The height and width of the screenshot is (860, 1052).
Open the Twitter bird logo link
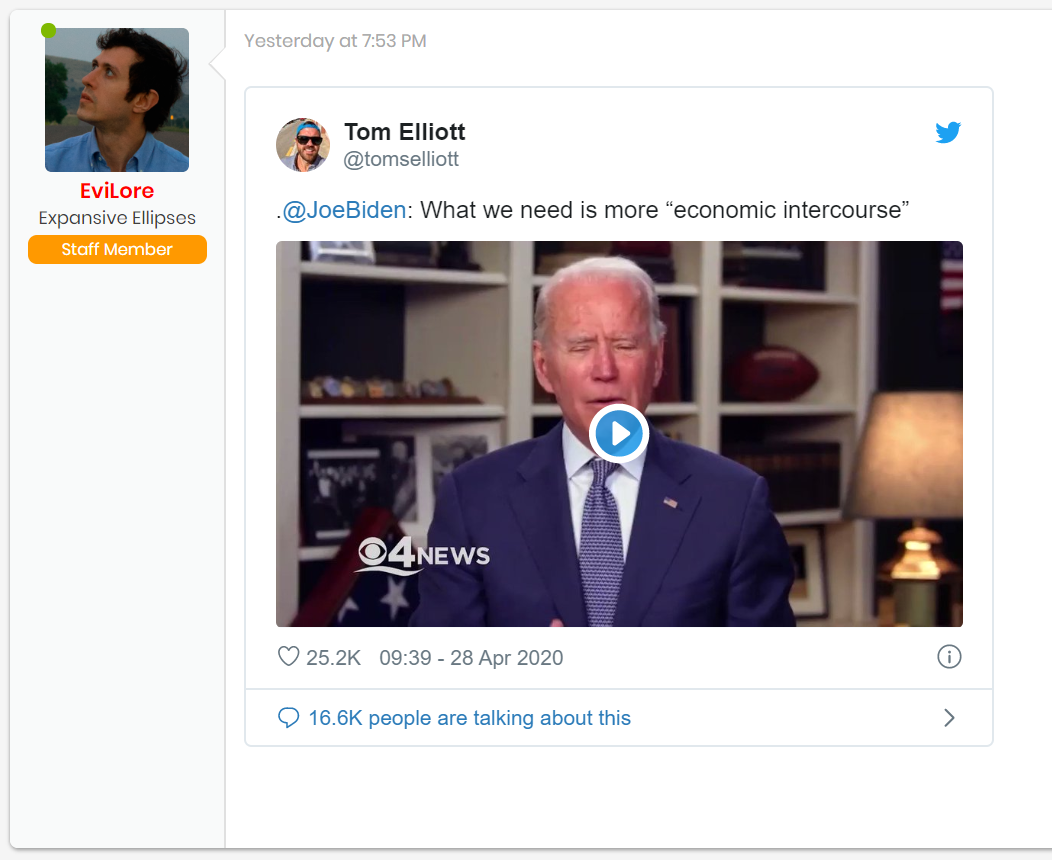click(x=948, y=132)
